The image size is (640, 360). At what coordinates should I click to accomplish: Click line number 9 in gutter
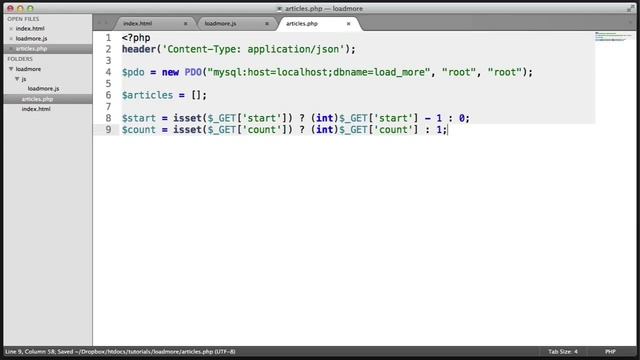(108, 130)
